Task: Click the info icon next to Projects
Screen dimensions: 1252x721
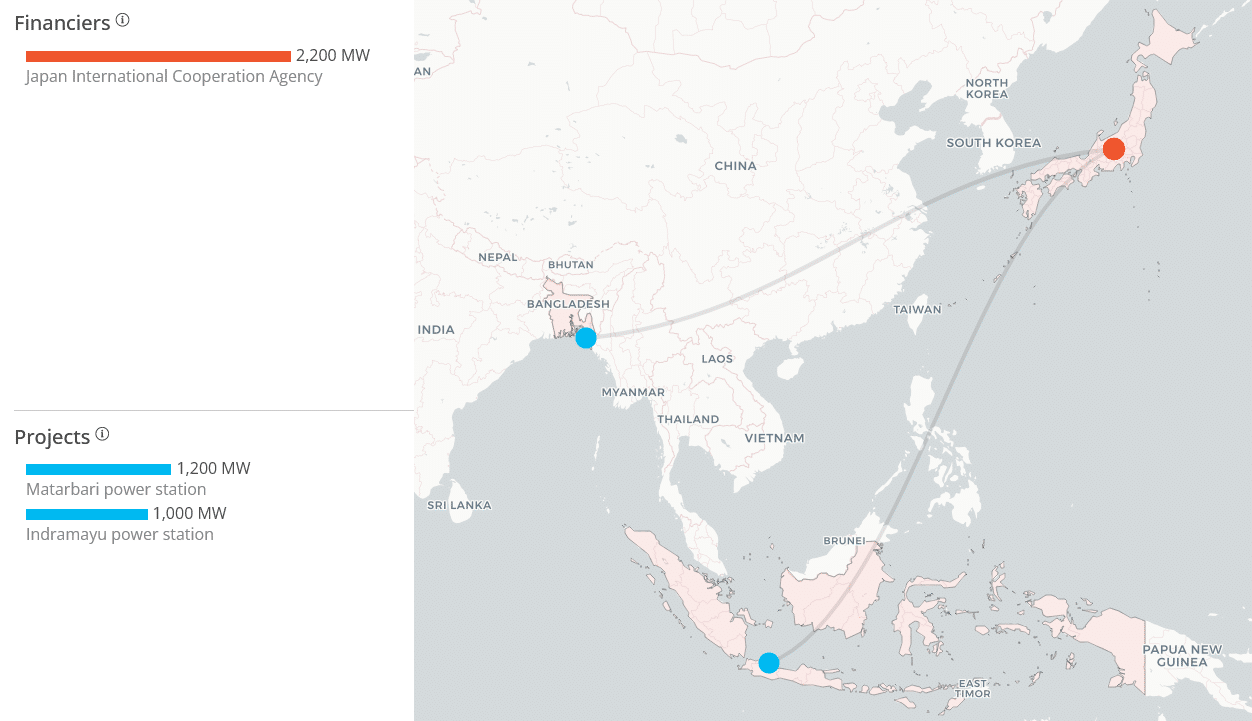Action: point(102,435)
